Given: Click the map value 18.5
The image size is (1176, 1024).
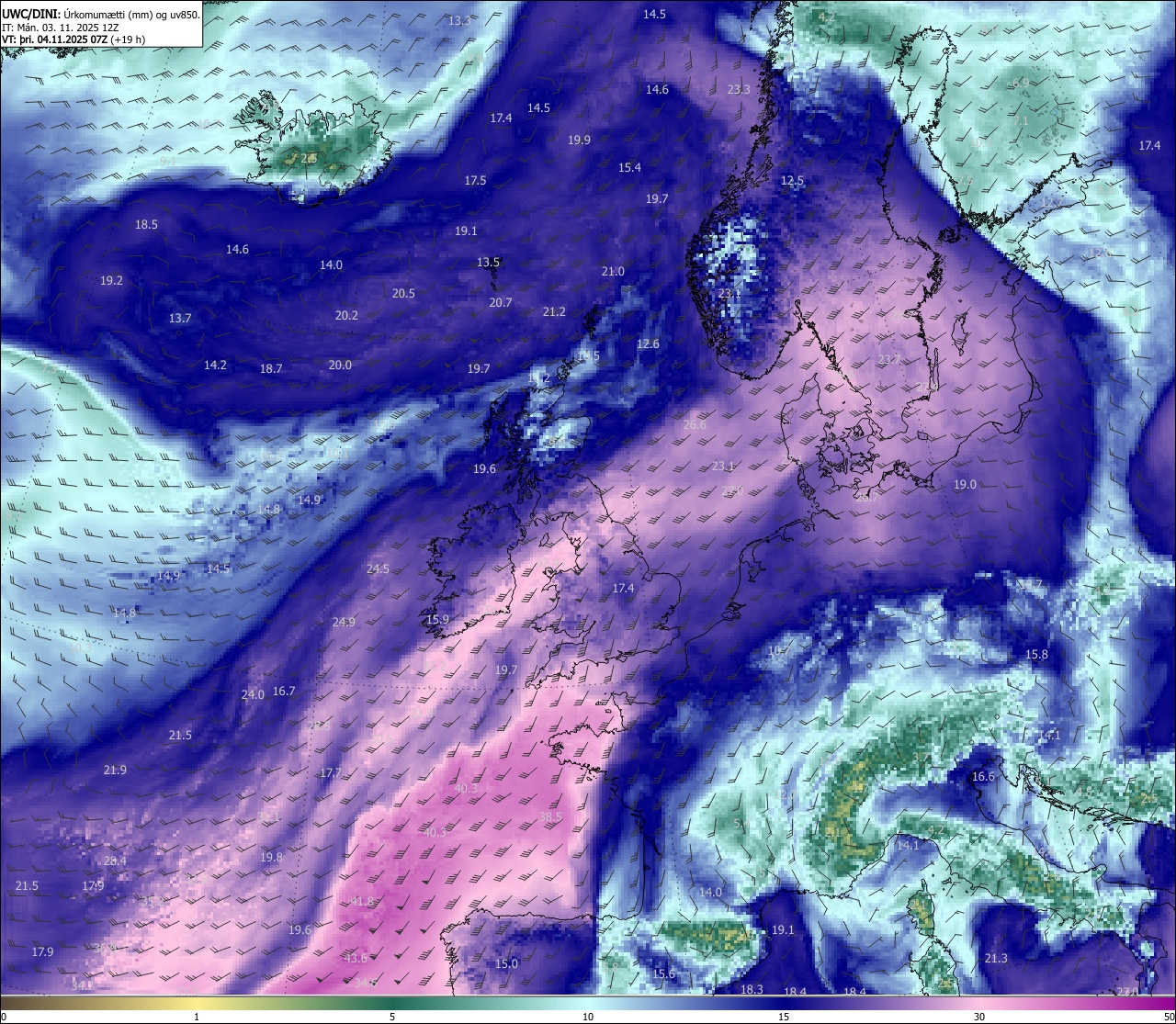Looking at the screenshot, I should click(x=146, y=225).
